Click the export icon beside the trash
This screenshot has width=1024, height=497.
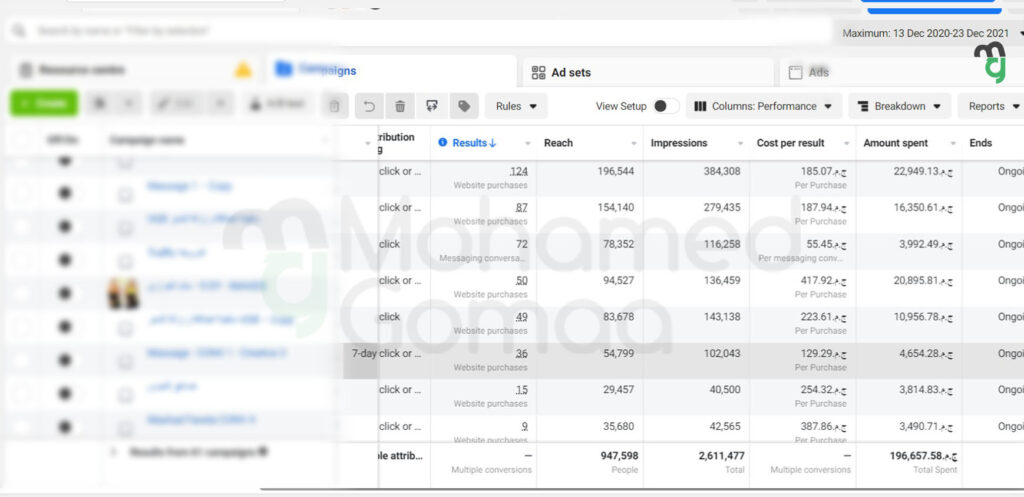click(x=432, y=106)
